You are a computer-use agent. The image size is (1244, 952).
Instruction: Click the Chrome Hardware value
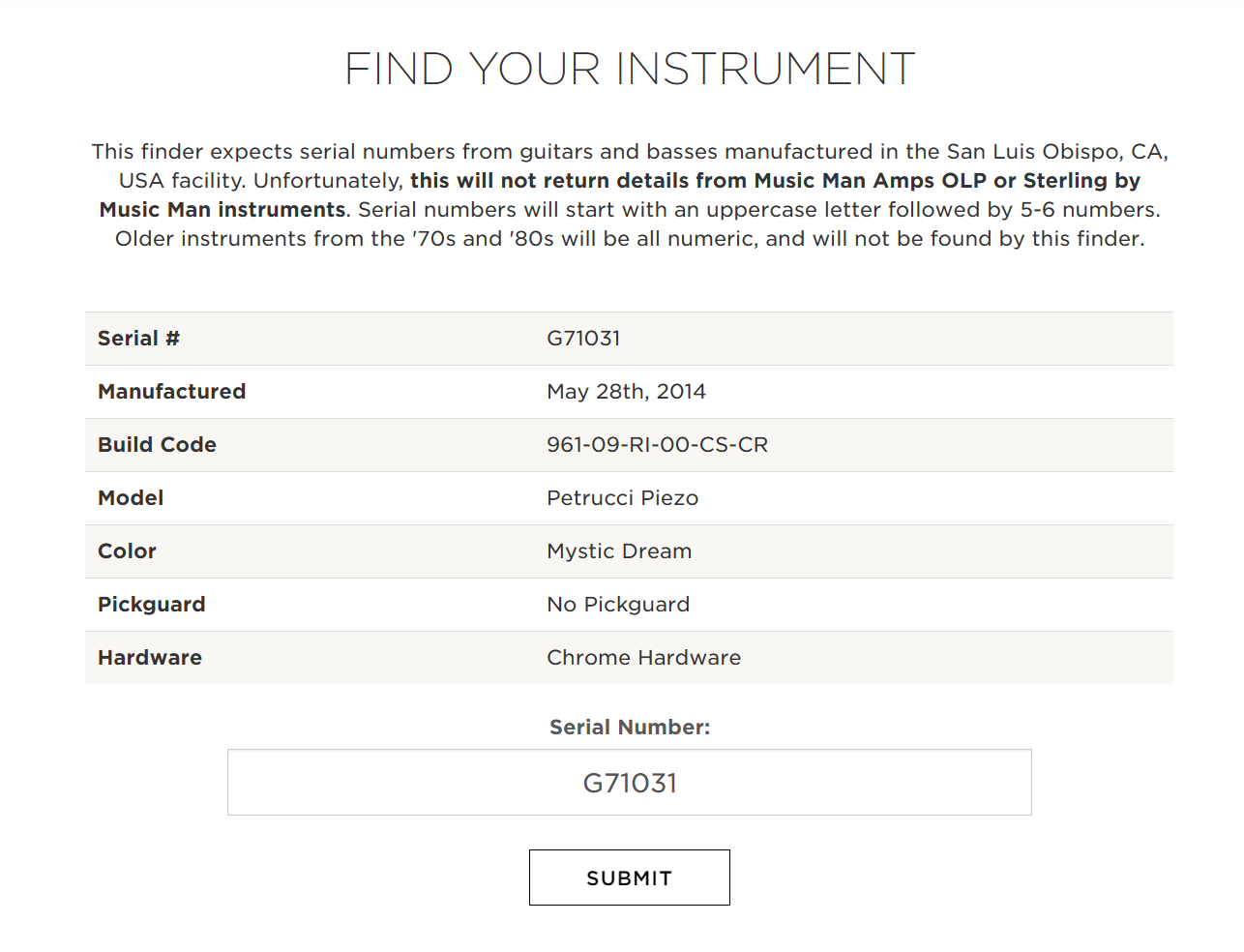coord(643,658)
